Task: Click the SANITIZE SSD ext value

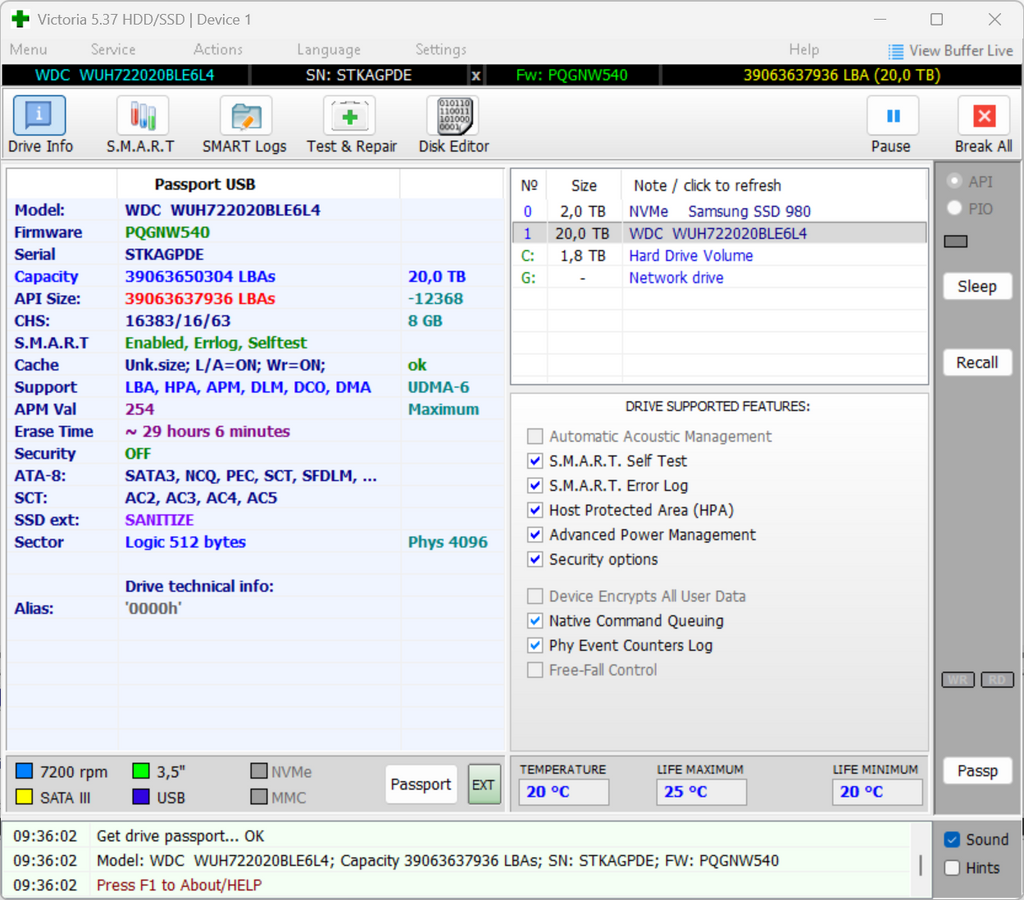Action: 159,520
